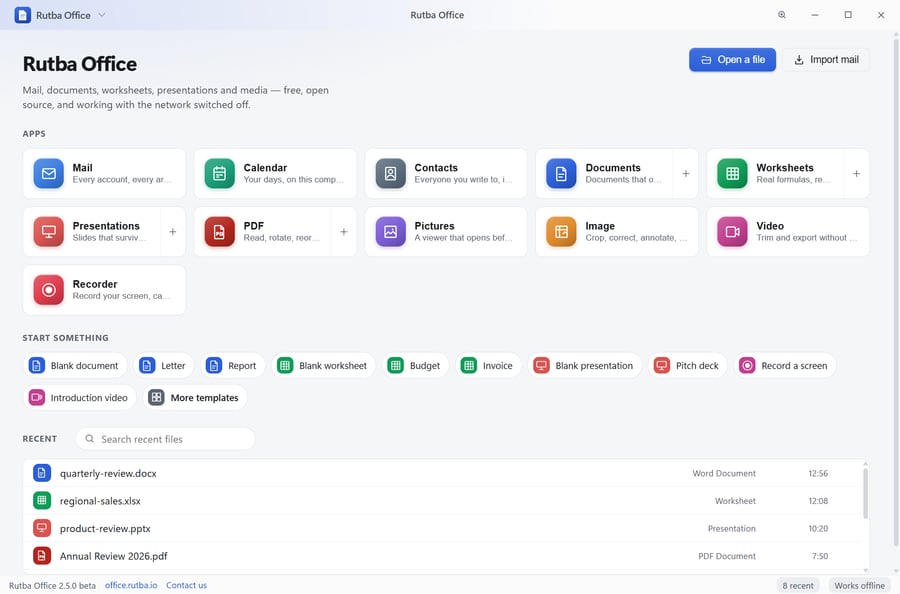Create new presentation with Presentations plus button
This screenshot has width=900, height=594.
pos(173,232)
